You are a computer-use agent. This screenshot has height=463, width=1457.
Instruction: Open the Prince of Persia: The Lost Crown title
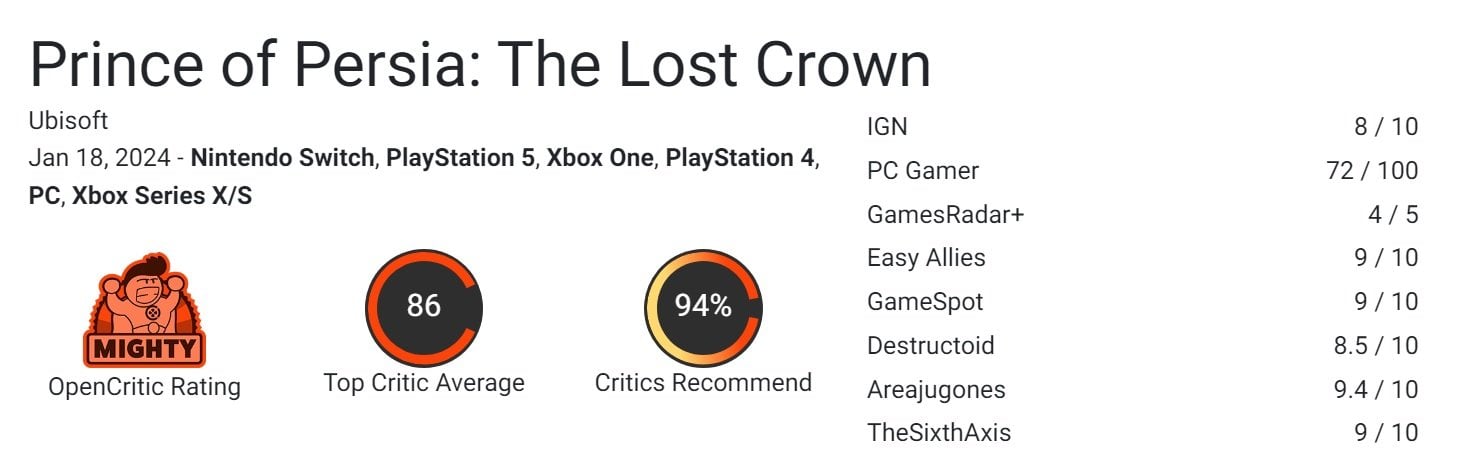pos(480,65)
